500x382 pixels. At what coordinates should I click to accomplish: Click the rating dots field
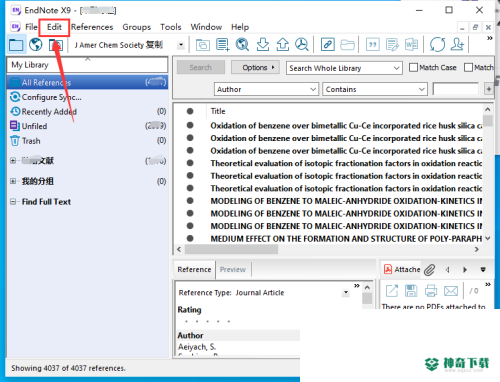pos(207,322)
